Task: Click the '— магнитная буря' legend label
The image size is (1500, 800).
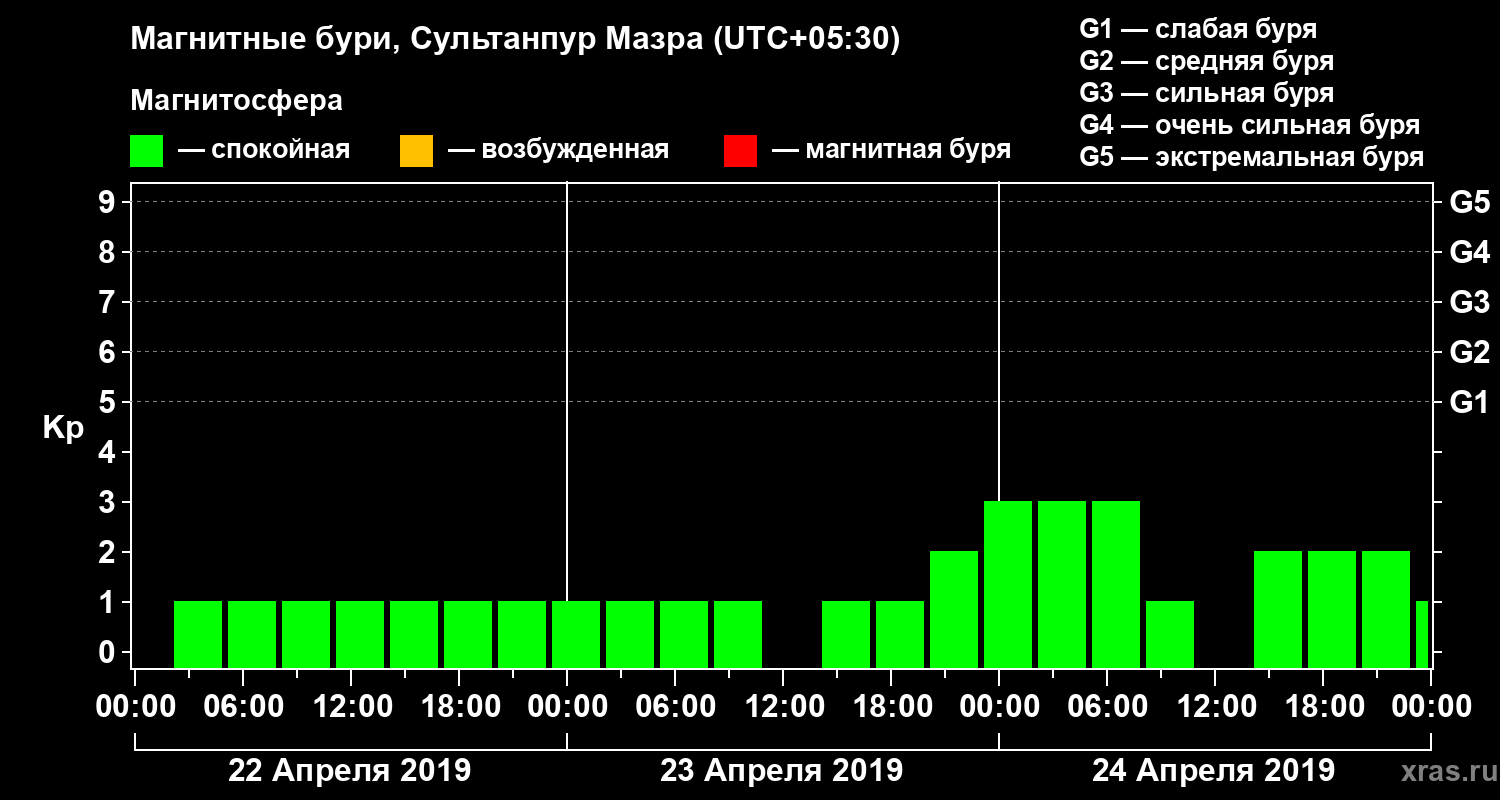Action: click(x=891, y=151)
